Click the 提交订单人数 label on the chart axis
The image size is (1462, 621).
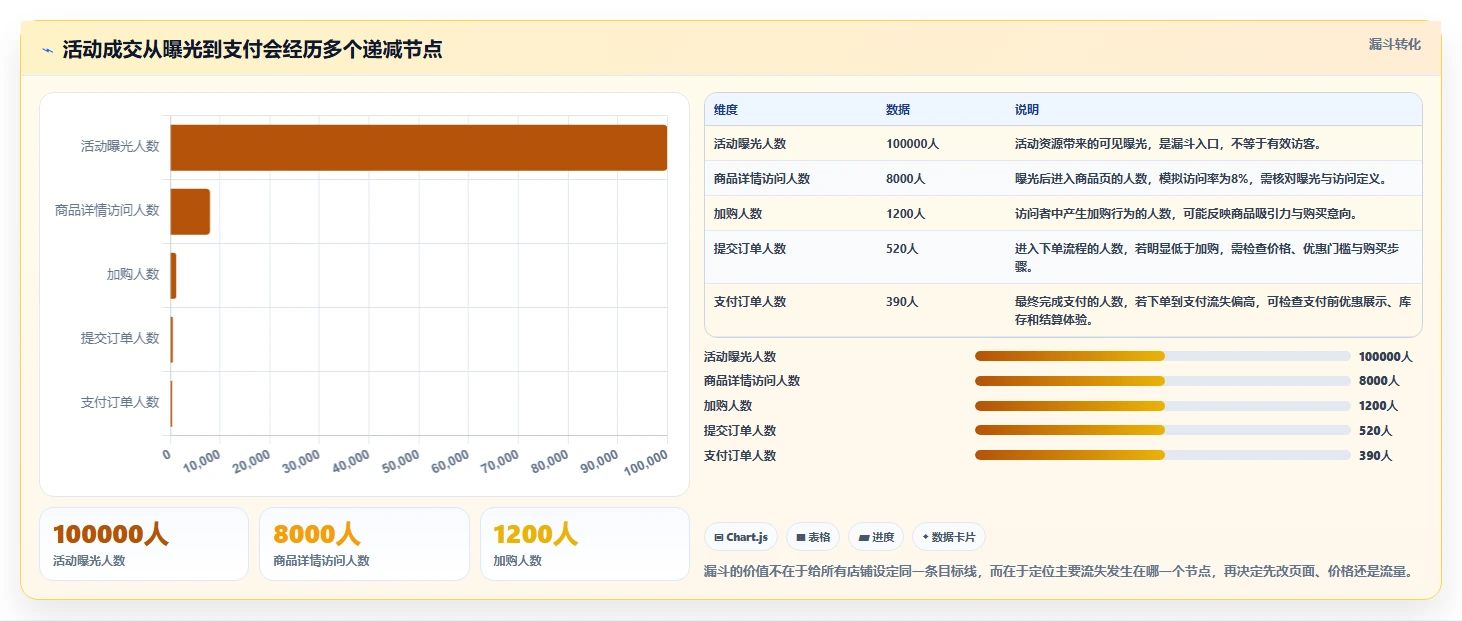(x=120, y=338)
